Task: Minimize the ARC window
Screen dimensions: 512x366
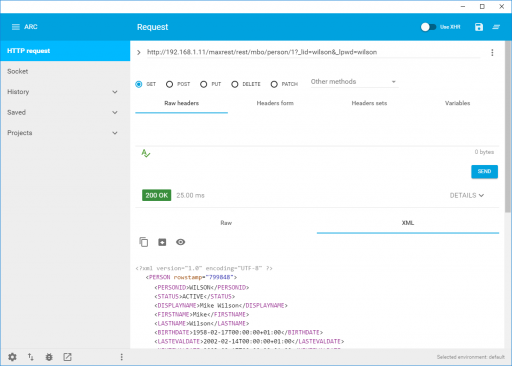Action: point(463,7)
